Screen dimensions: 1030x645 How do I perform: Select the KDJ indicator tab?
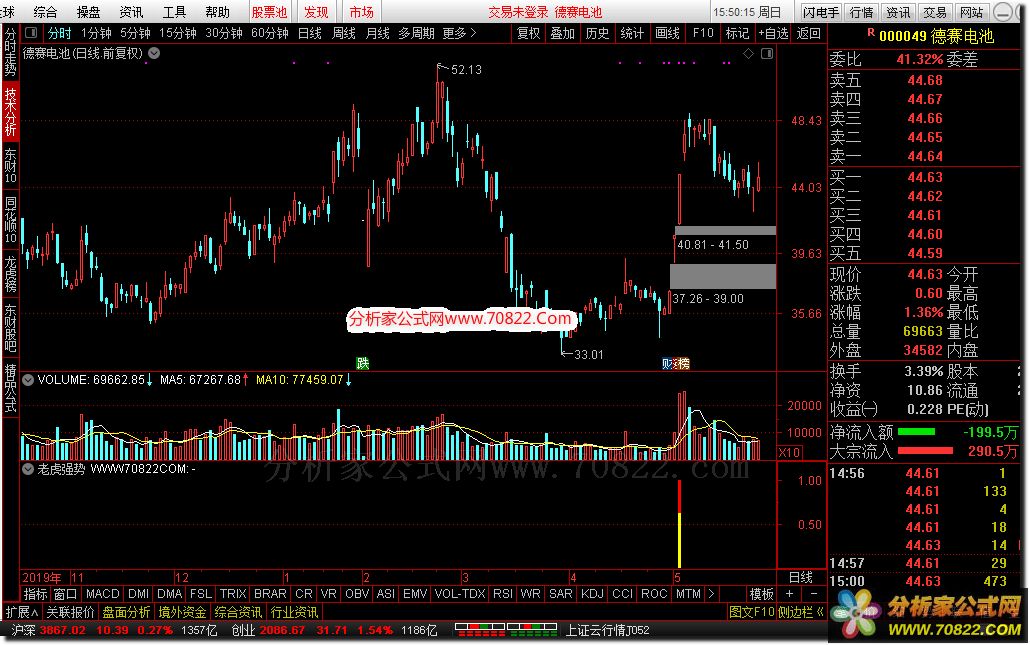pos(593,594)
